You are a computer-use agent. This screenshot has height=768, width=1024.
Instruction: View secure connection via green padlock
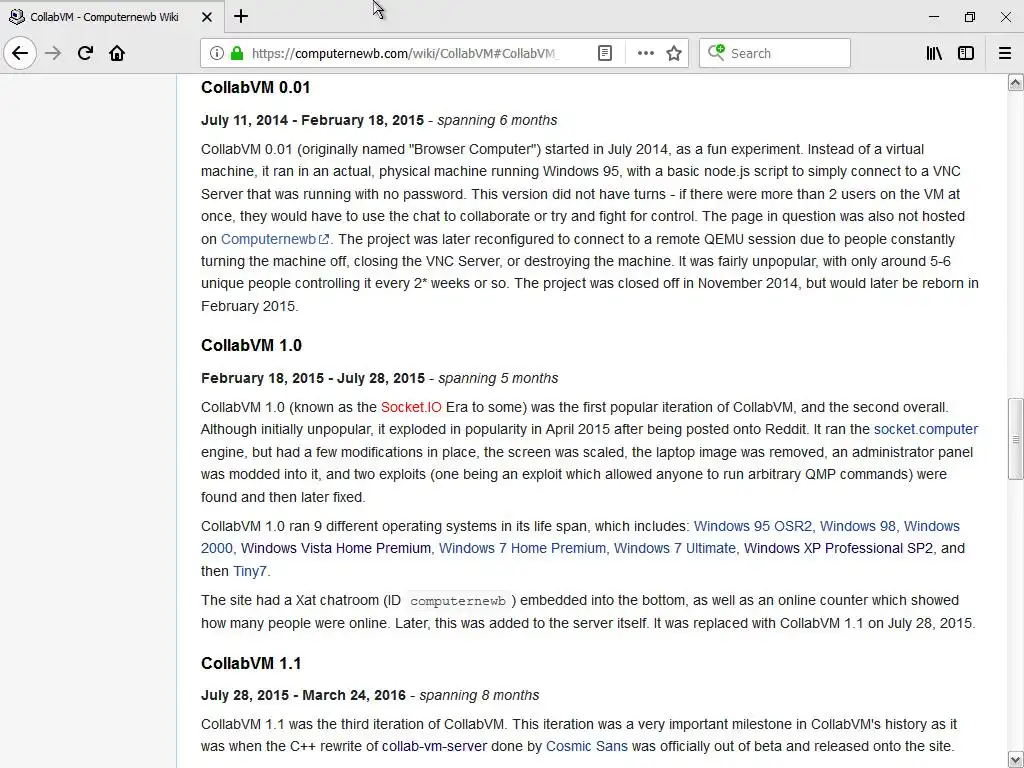point(236,53)
